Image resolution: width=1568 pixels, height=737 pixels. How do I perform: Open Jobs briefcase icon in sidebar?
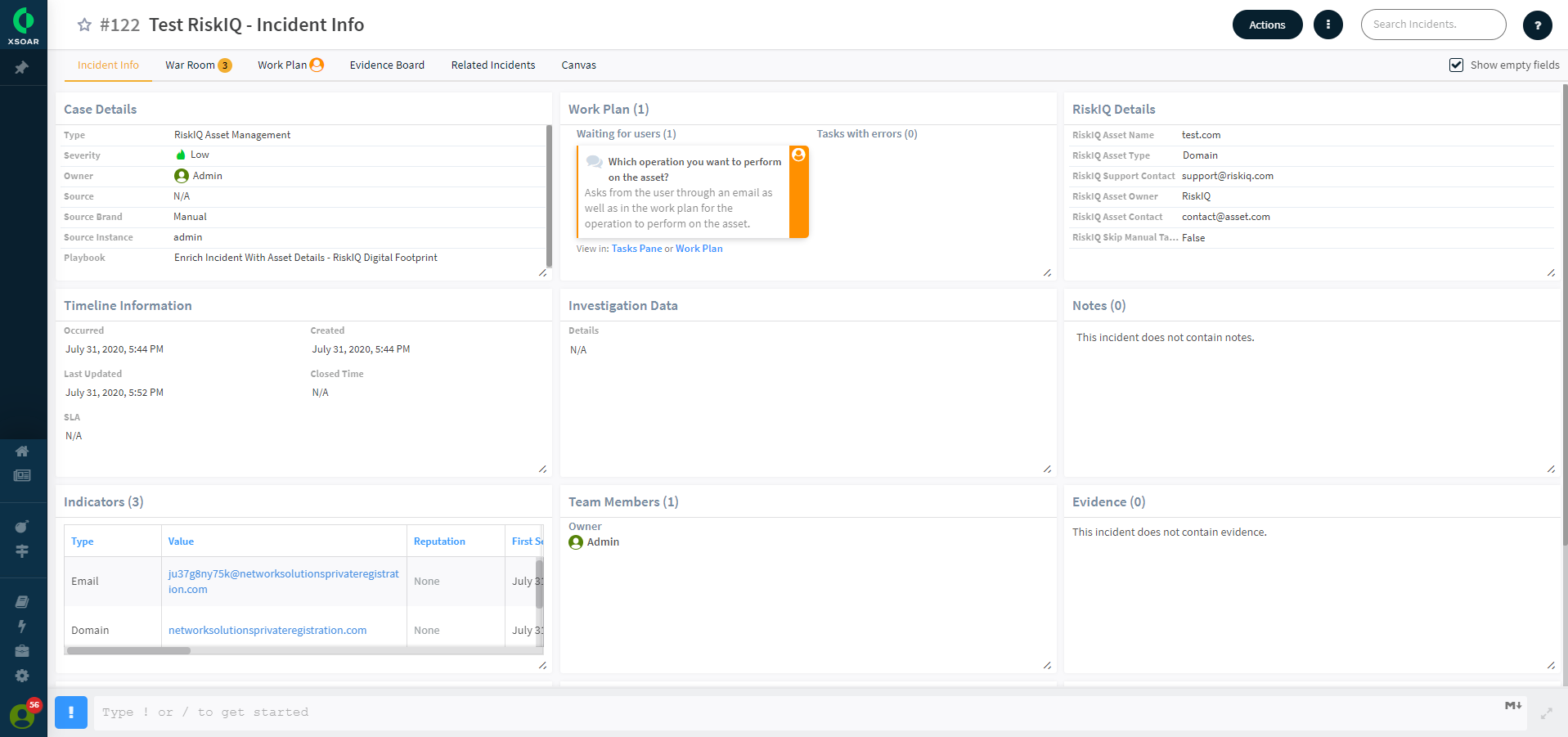click(22, 651)
